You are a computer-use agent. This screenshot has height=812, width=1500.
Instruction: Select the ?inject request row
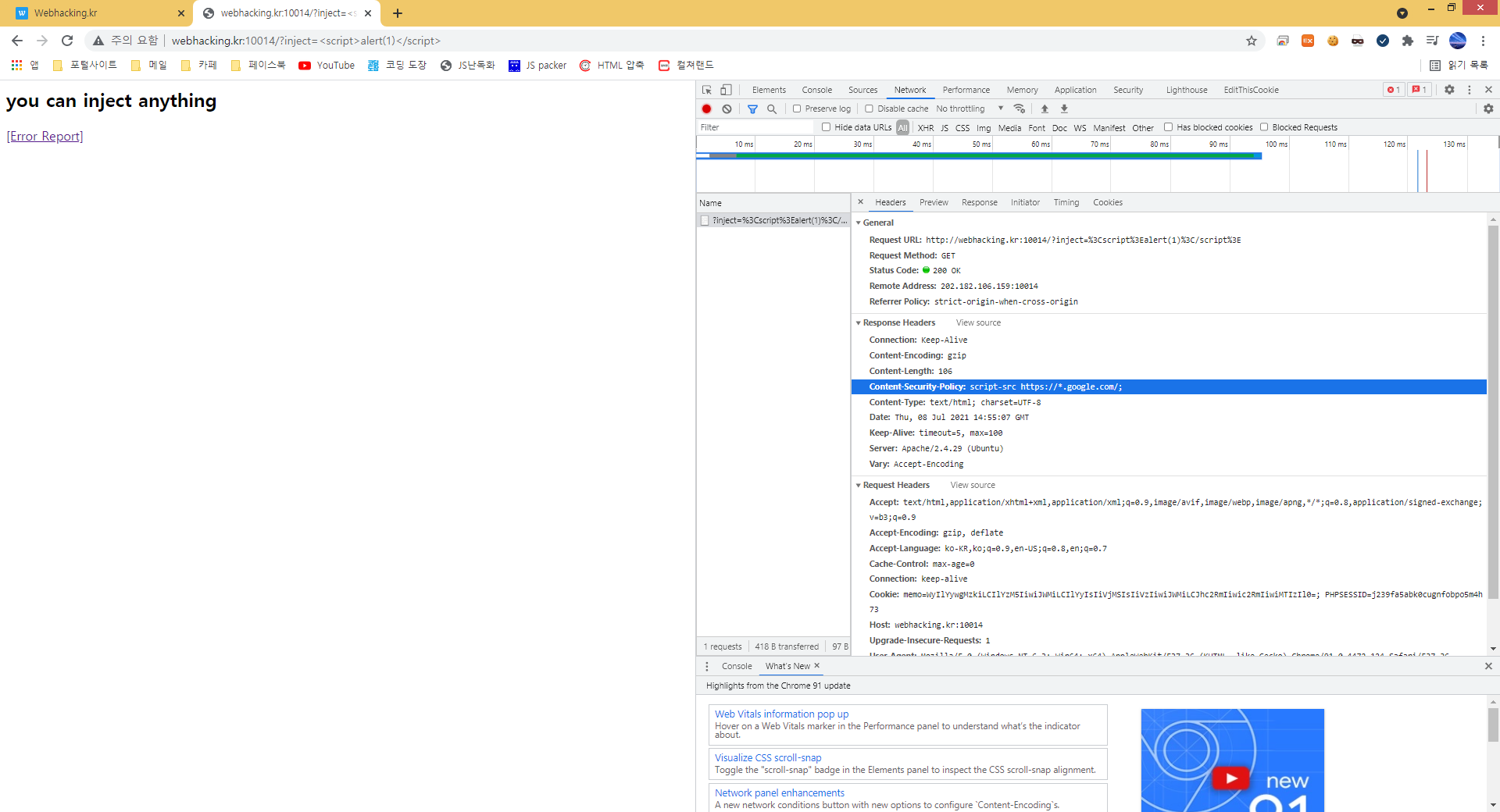773,221
